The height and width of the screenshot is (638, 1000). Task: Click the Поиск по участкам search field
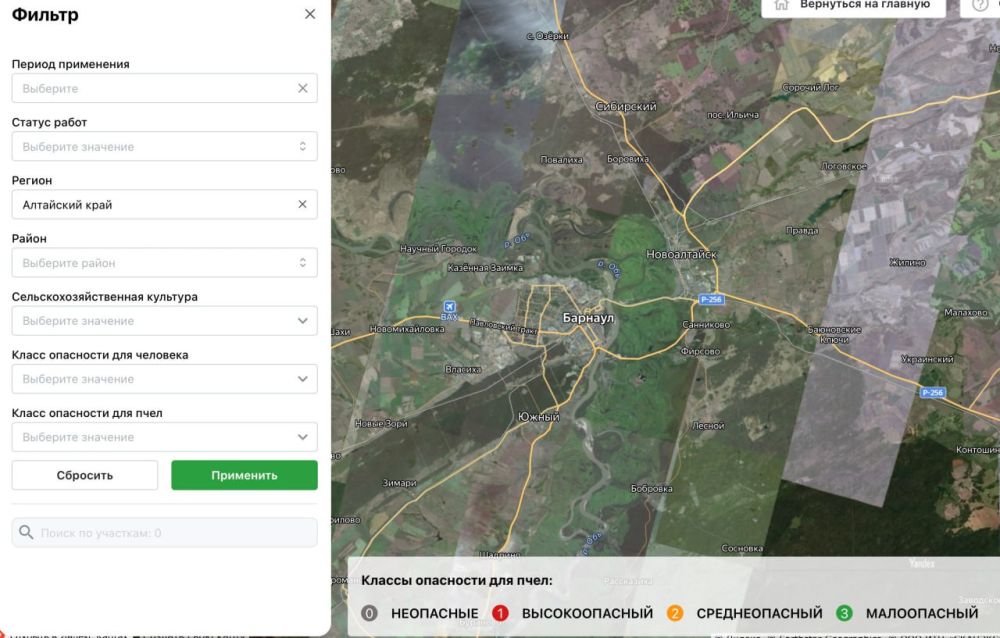(x=165, y=533)
